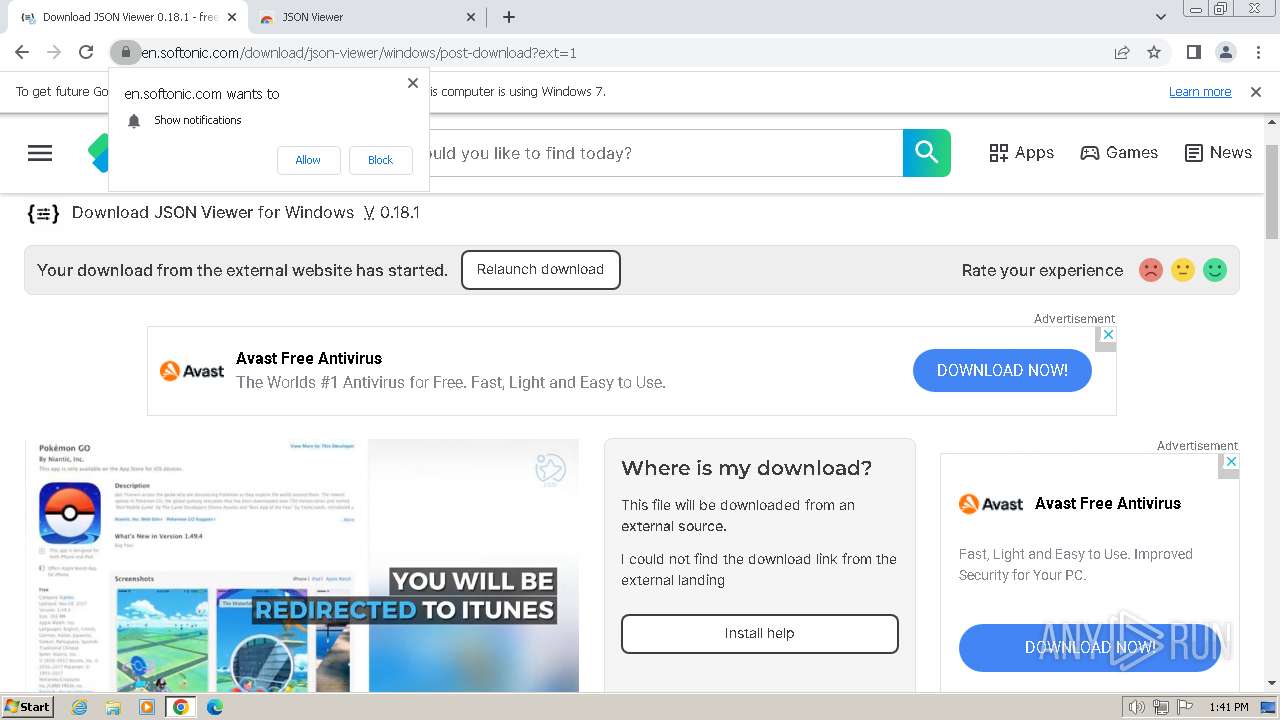
Task: Allow notifications from en.softonic.com
Action: pyautogui.click(x=308, y=160)
